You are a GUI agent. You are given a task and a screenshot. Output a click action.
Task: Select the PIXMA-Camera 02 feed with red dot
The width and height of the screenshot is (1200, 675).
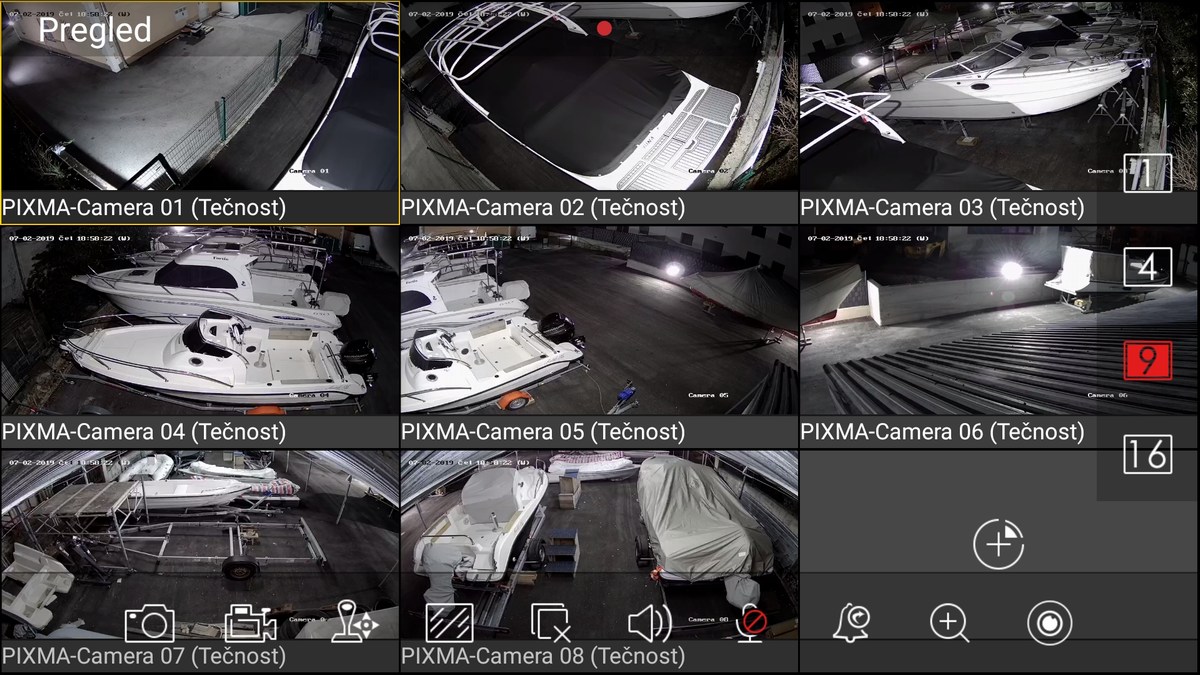coord(600,100)
